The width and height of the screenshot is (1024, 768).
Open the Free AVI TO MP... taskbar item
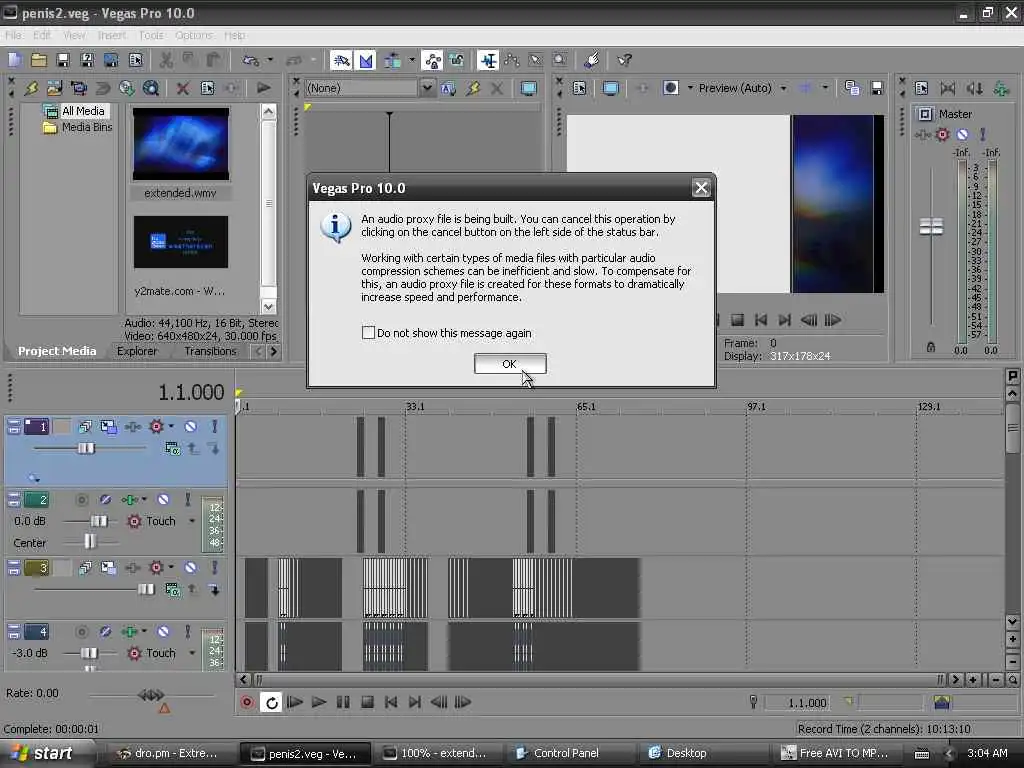(836, 753)
